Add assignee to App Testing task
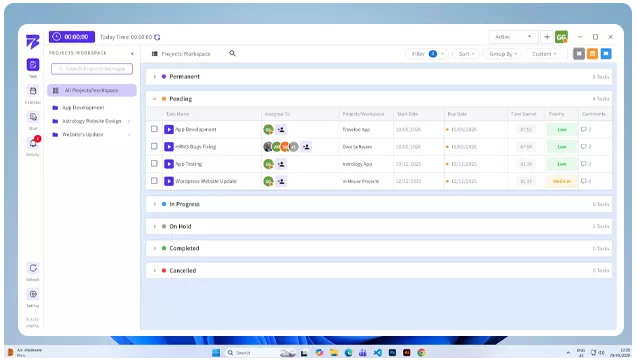Image resolution: width=636 pixels, height=360 pixels. [281, 164]
